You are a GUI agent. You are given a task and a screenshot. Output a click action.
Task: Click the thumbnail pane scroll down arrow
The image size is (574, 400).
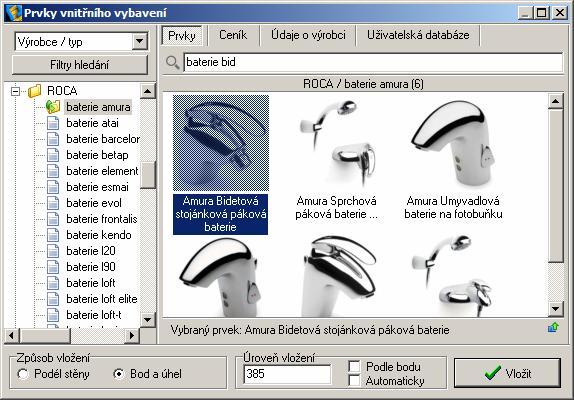coord(555,309)
